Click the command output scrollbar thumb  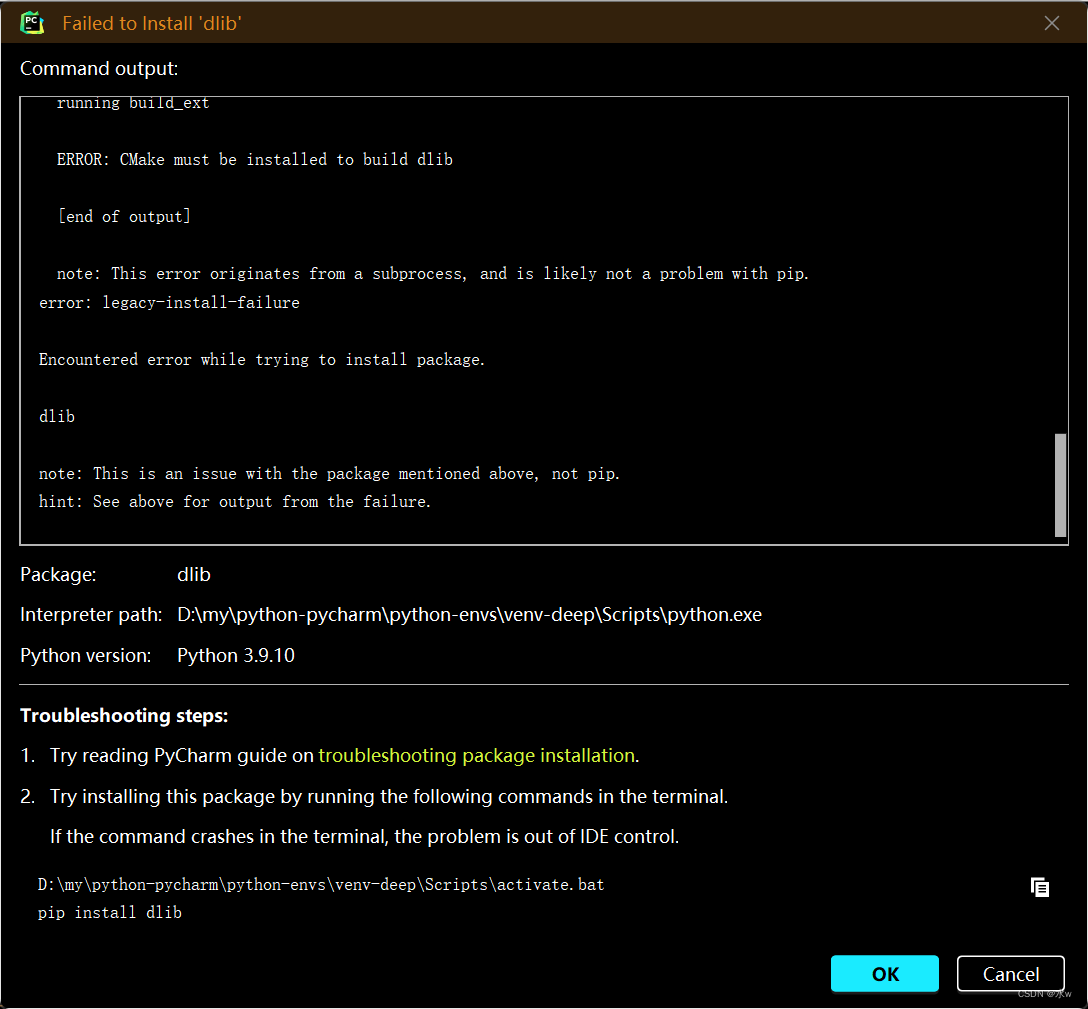coord(1060,485)
